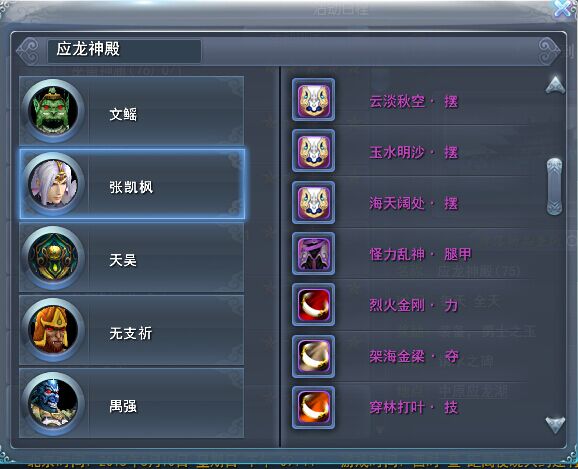Viewport: 578px width, 469px height.
Task: Click the loot list up arrow
Action: coord(555,85)
